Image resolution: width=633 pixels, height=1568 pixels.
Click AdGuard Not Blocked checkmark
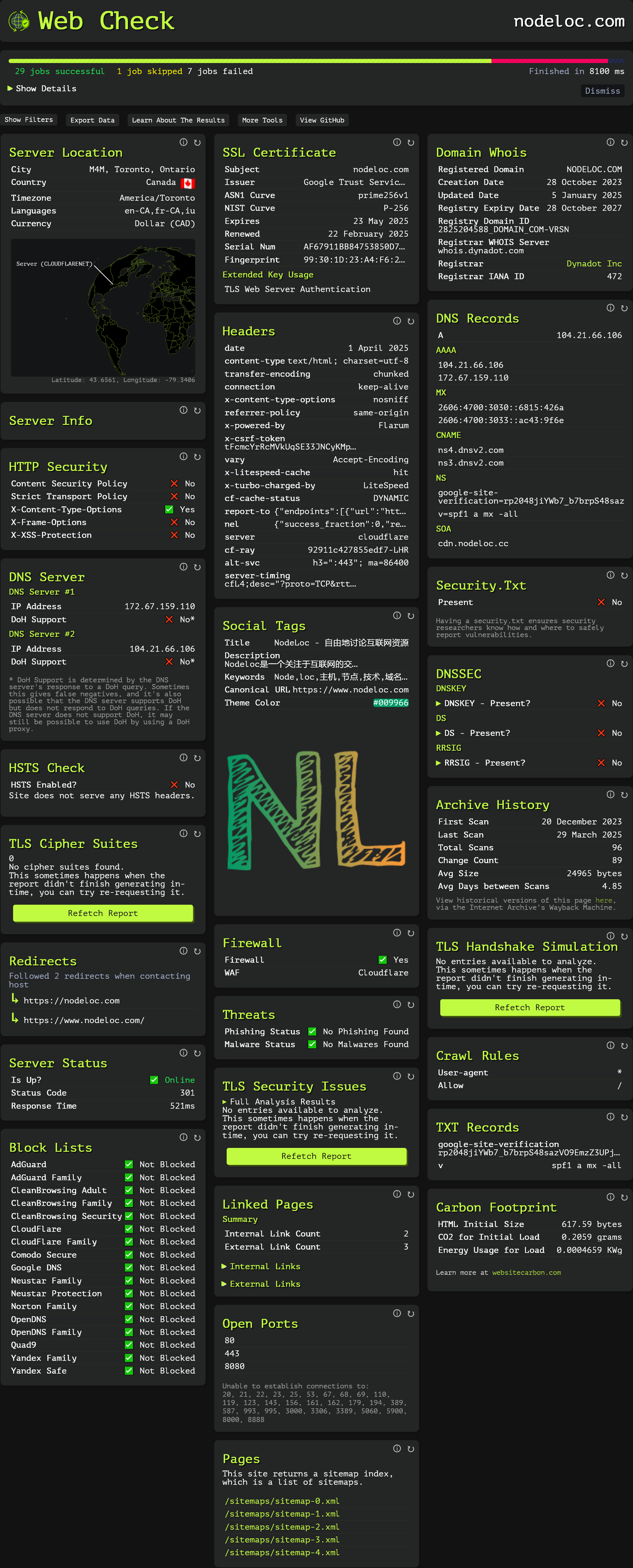point(129,1164)
